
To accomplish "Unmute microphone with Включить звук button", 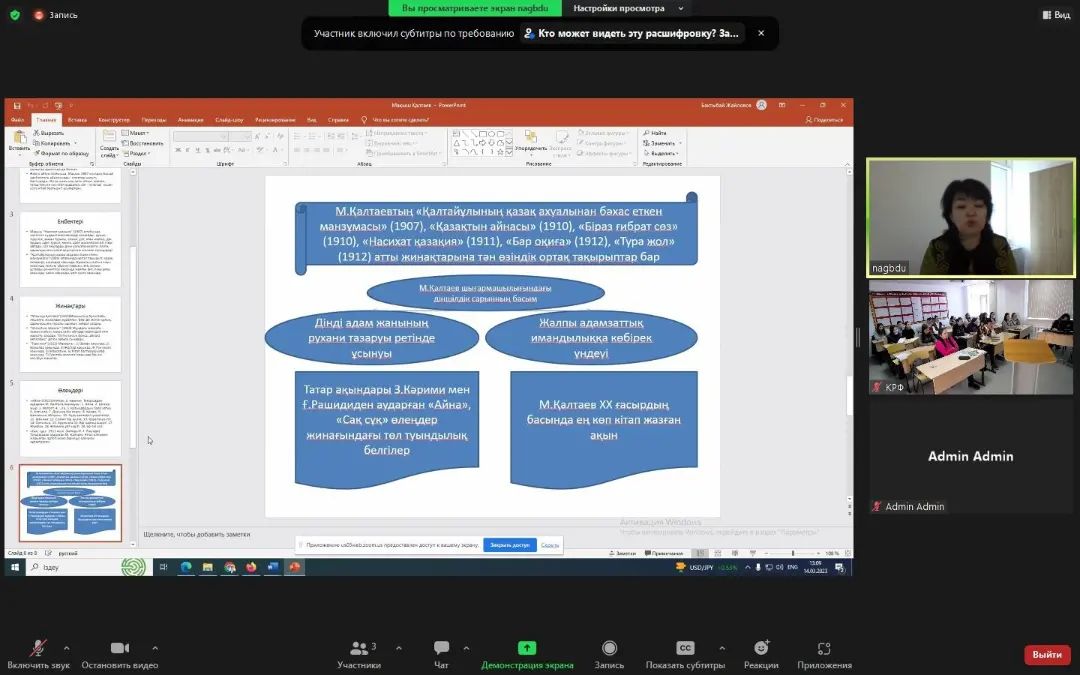I will 38,654.
